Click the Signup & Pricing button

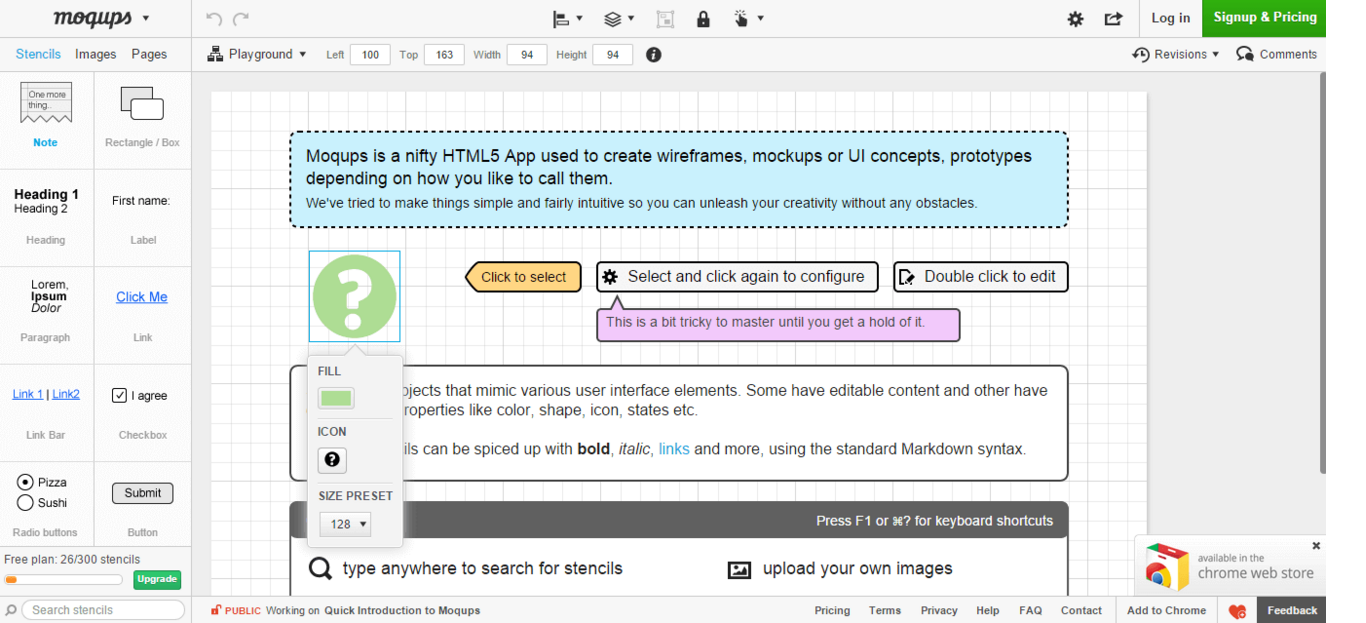(x=1264, y=18)
